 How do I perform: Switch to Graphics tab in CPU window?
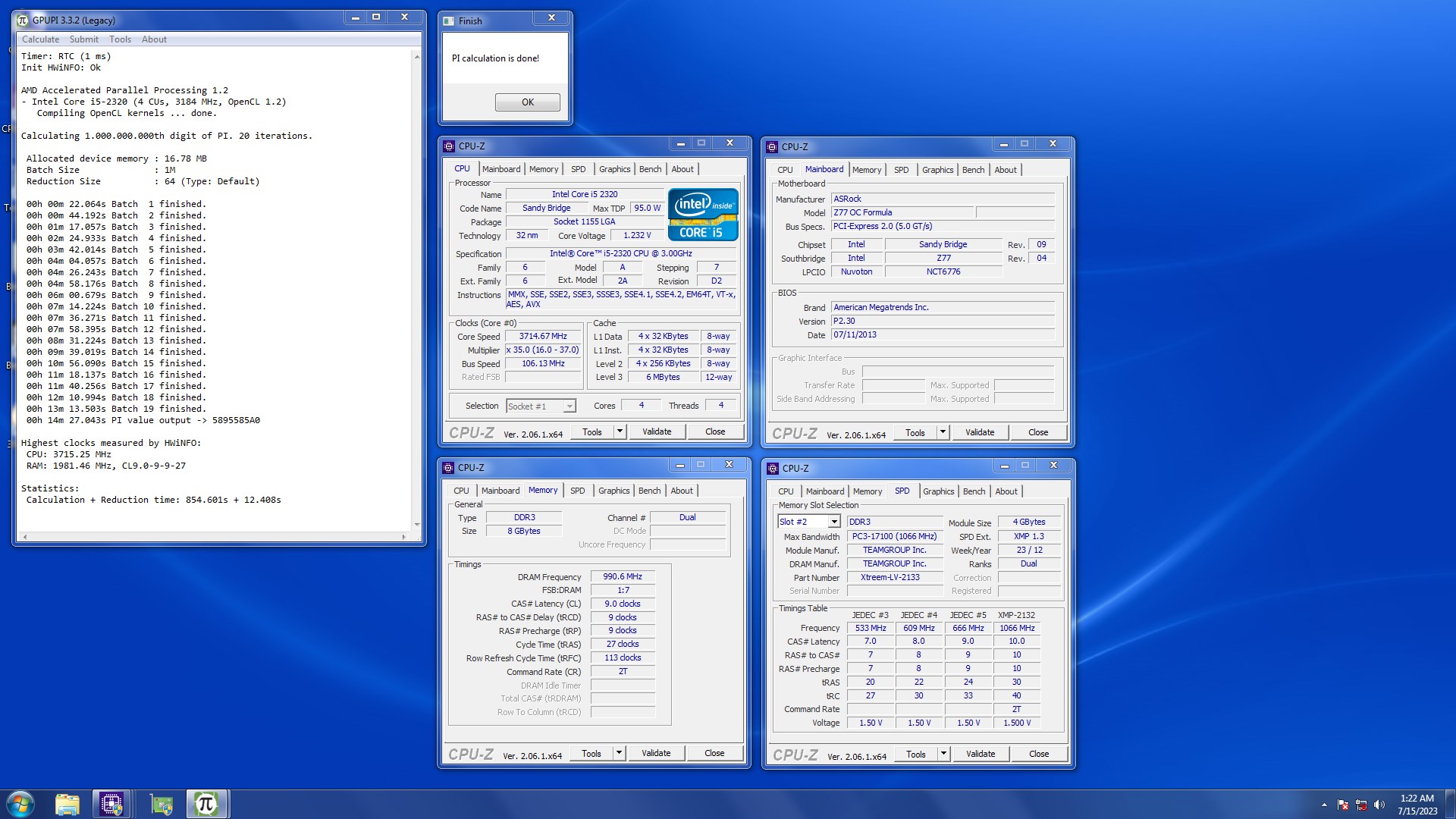615,169
